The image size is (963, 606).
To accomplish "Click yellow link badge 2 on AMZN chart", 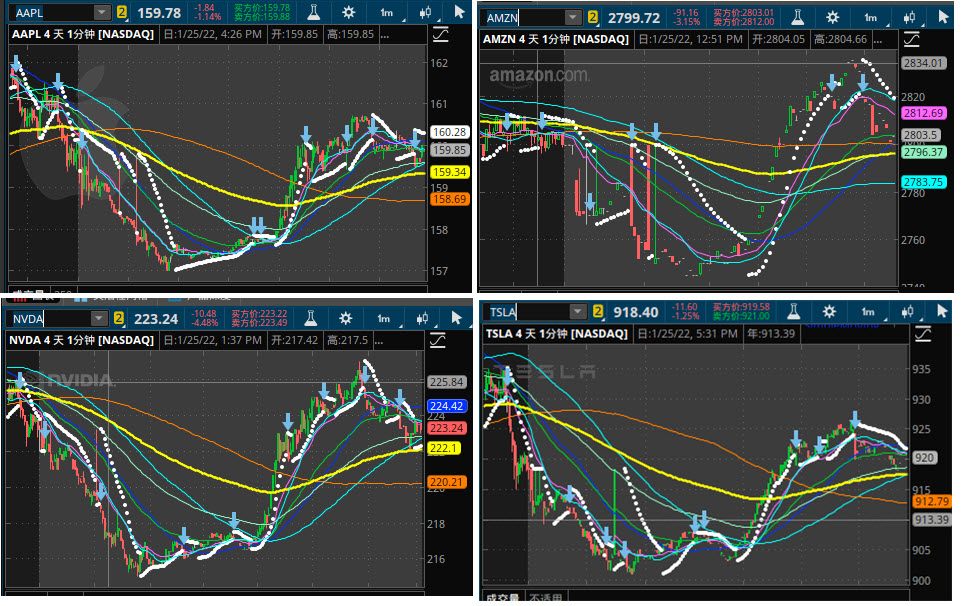I will [593, 17].
